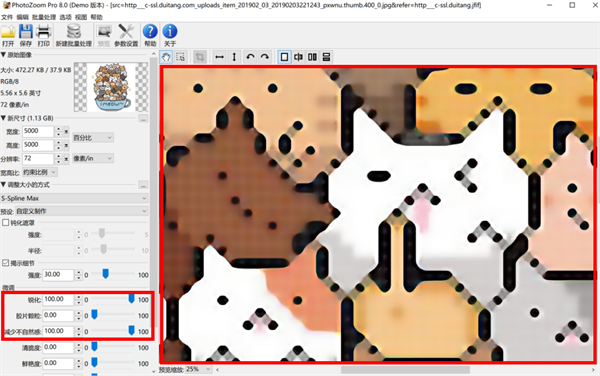600x376 pixels.
Task: Click the ellipsis button beside 新尺寸
Action: (143, 119)
